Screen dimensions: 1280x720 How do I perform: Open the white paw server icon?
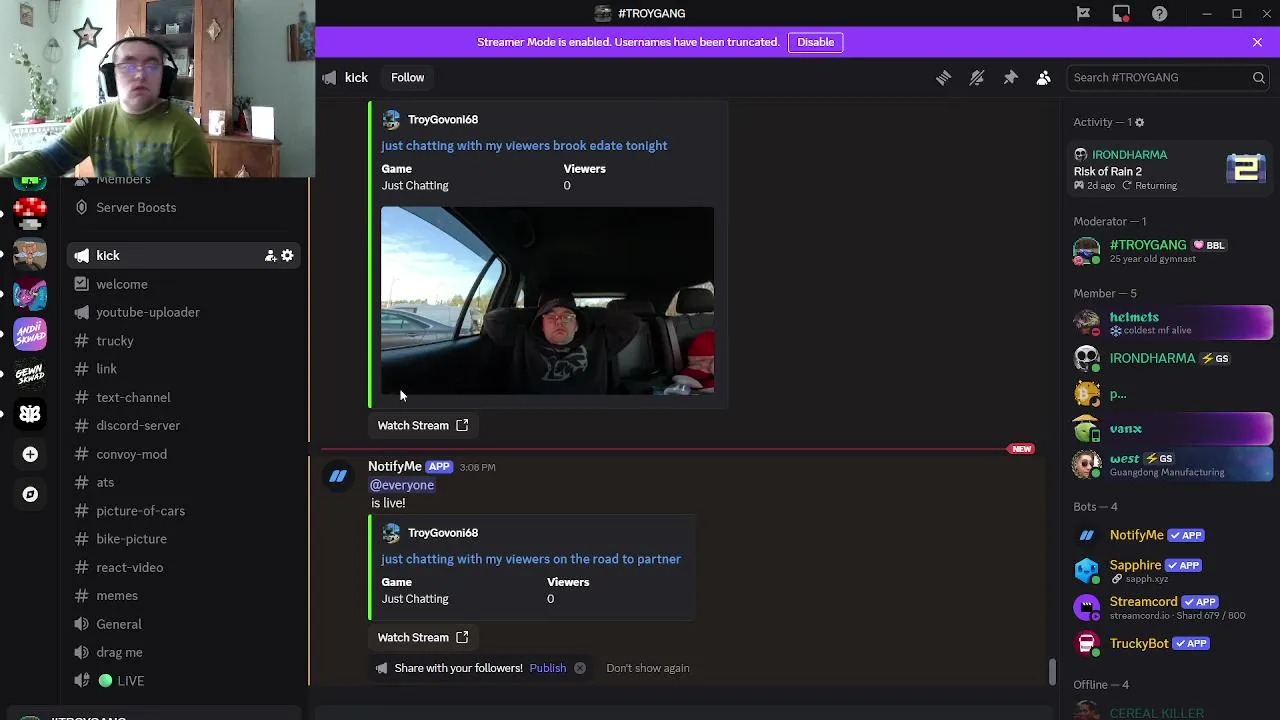tap(30, 414)
